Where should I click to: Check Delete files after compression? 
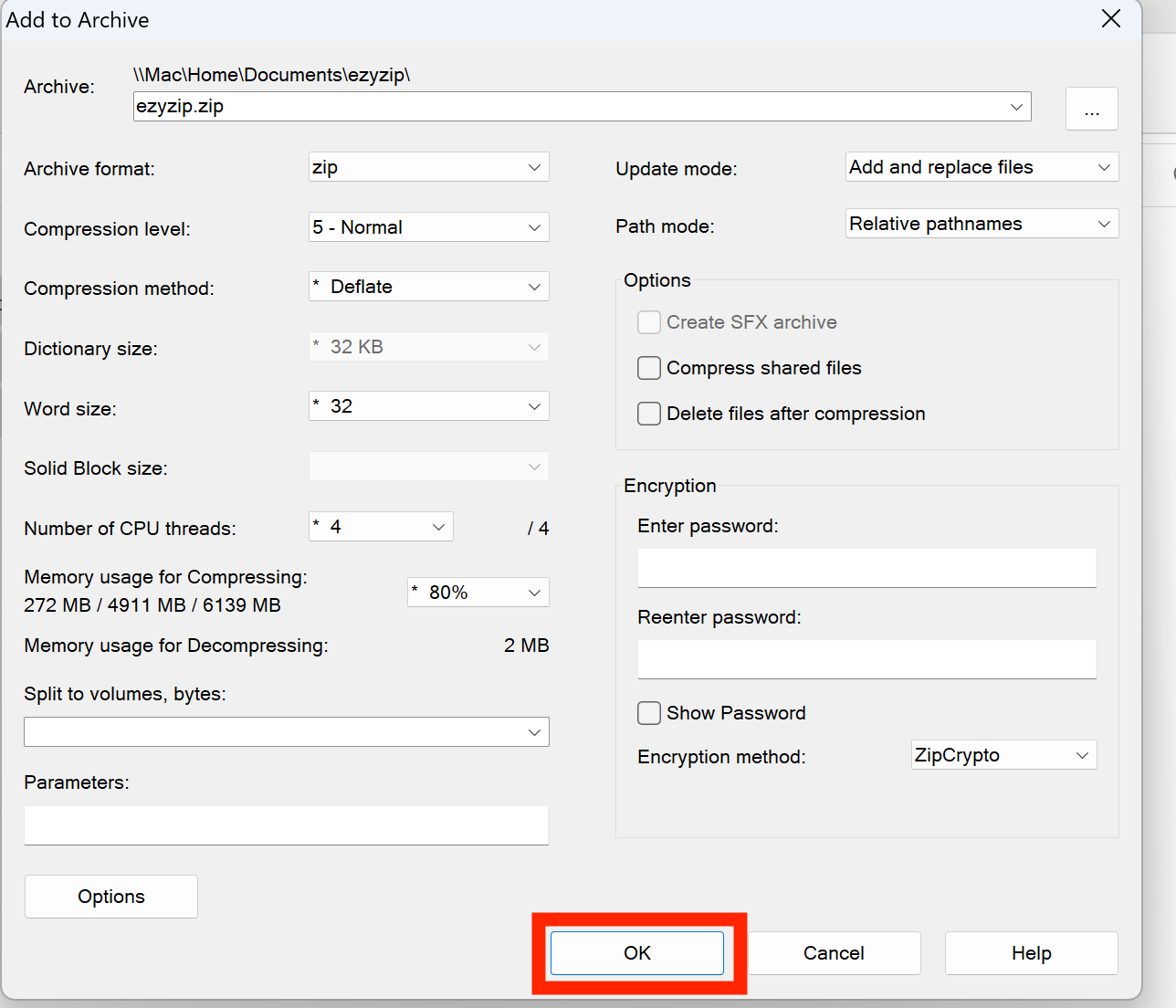point(648,414)
